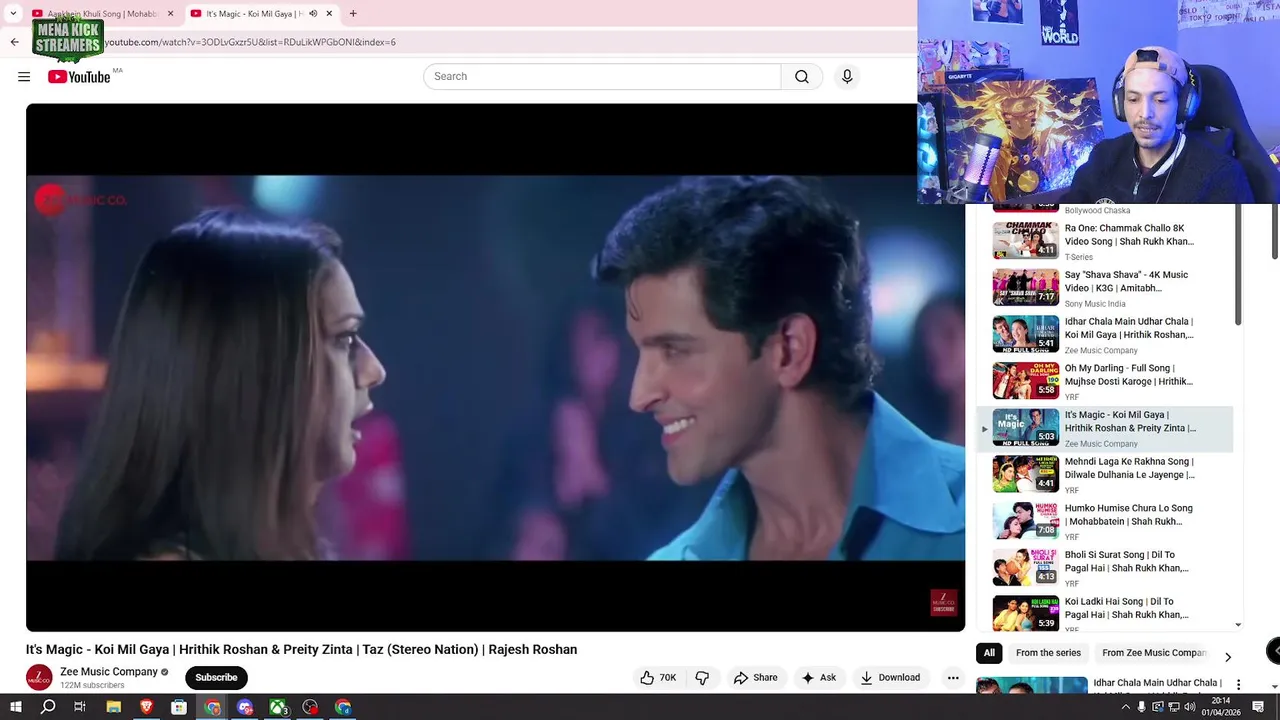This screenshot has width=1280, height=720.
Task: Open Task View on the taskbar
Action: coord(80,707)
